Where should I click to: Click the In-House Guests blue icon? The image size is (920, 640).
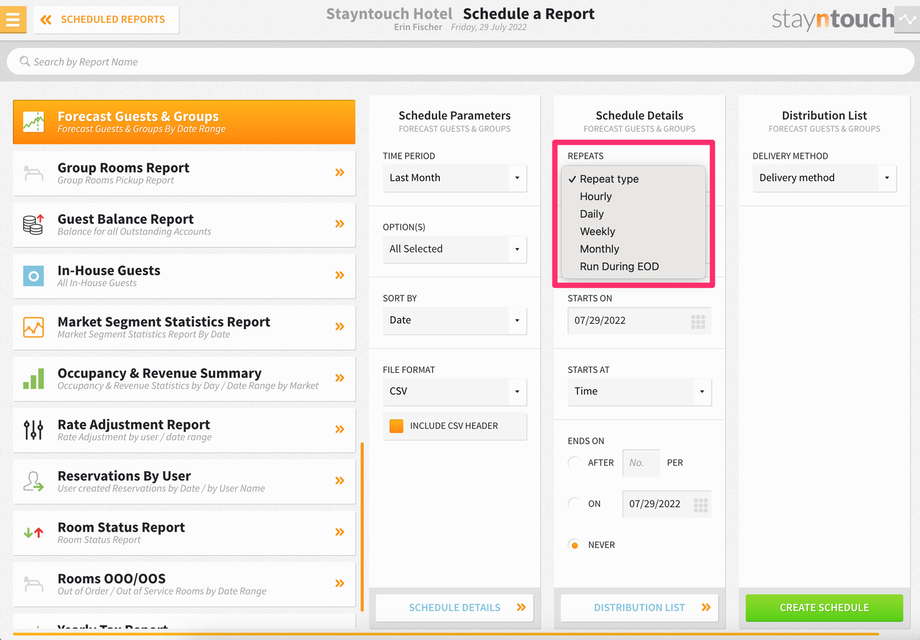pyautogui.click(x=33, y=276)
